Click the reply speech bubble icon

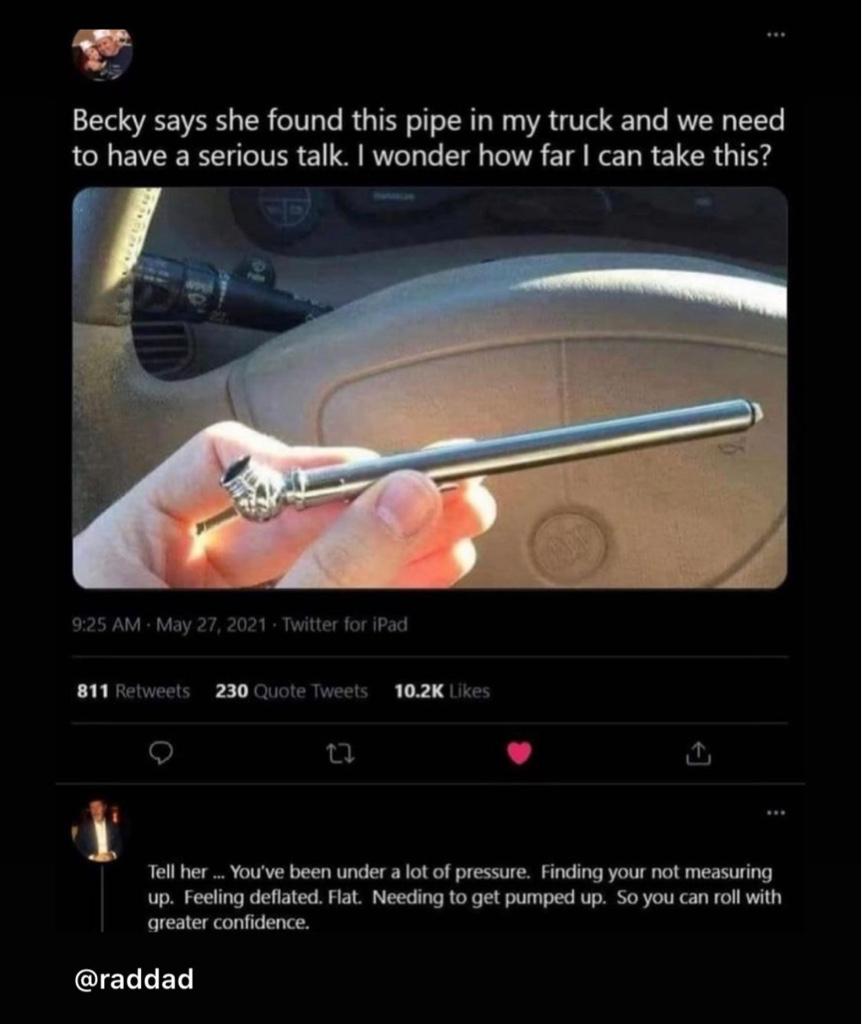161,754
